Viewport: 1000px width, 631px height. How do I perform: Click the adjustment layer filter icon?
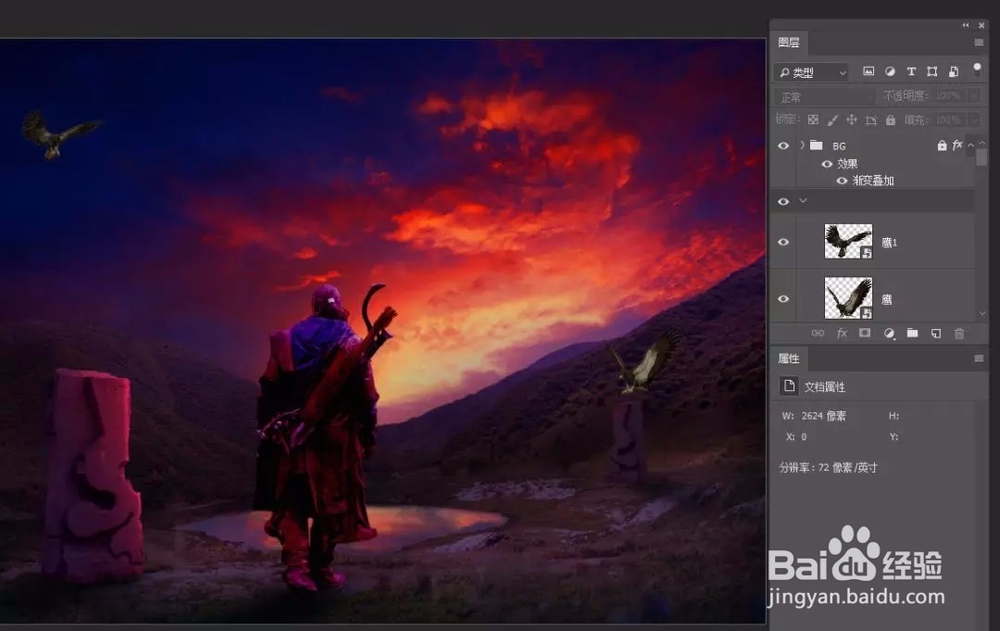(x=890, y=71)
